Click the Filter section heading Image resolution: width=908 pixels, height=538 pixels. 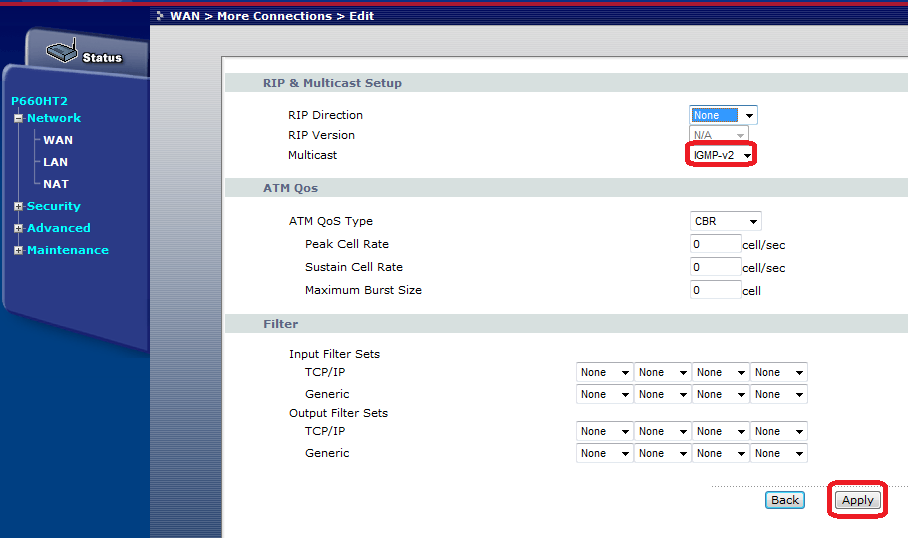point(281,324)
